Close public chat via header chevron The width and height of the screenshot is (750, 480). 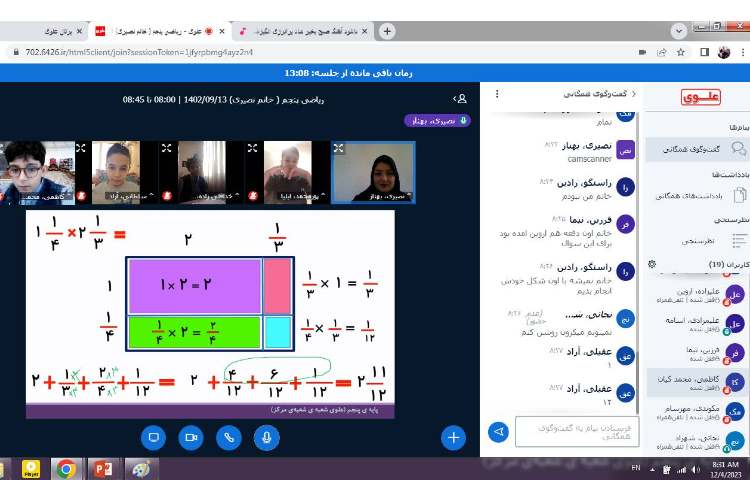click(634, 94)
